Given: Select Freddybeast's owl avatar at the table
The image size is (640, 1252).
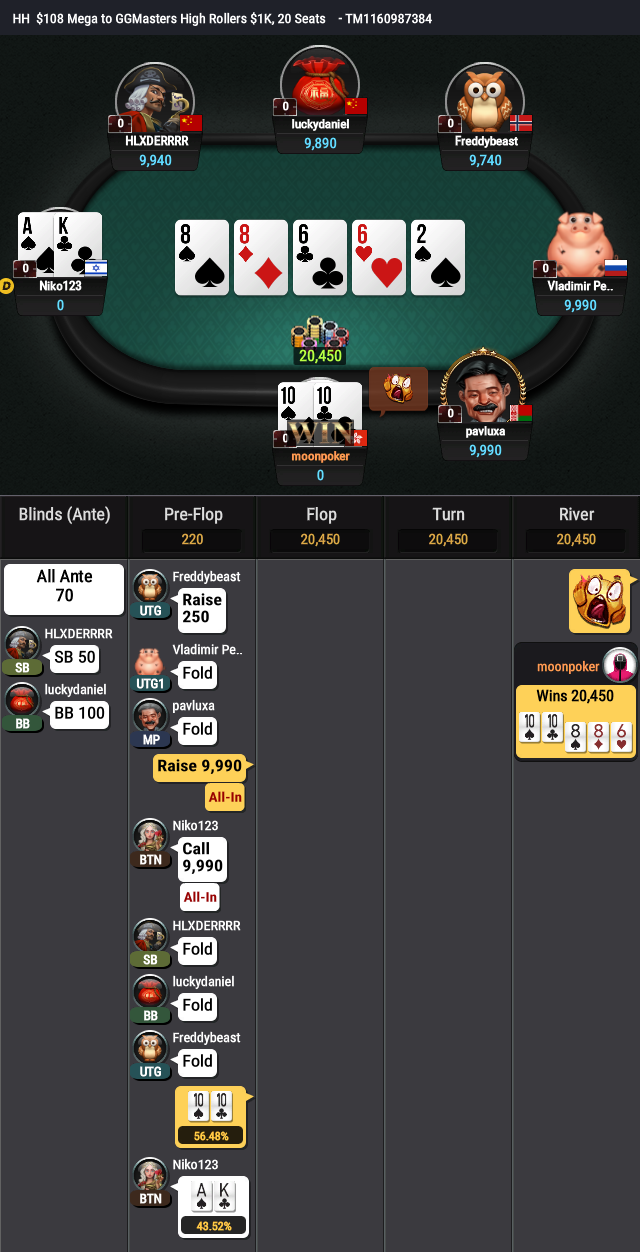Looking at the screenshot, I should point(485,97).
